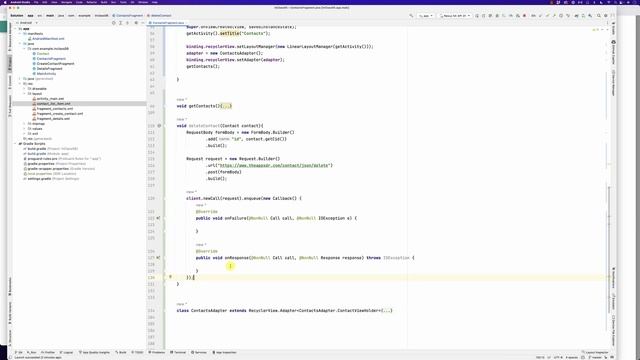Click the file encoding indicator in status bar
This screenshot has width=640, height=360.
click(x=558, y=358)
